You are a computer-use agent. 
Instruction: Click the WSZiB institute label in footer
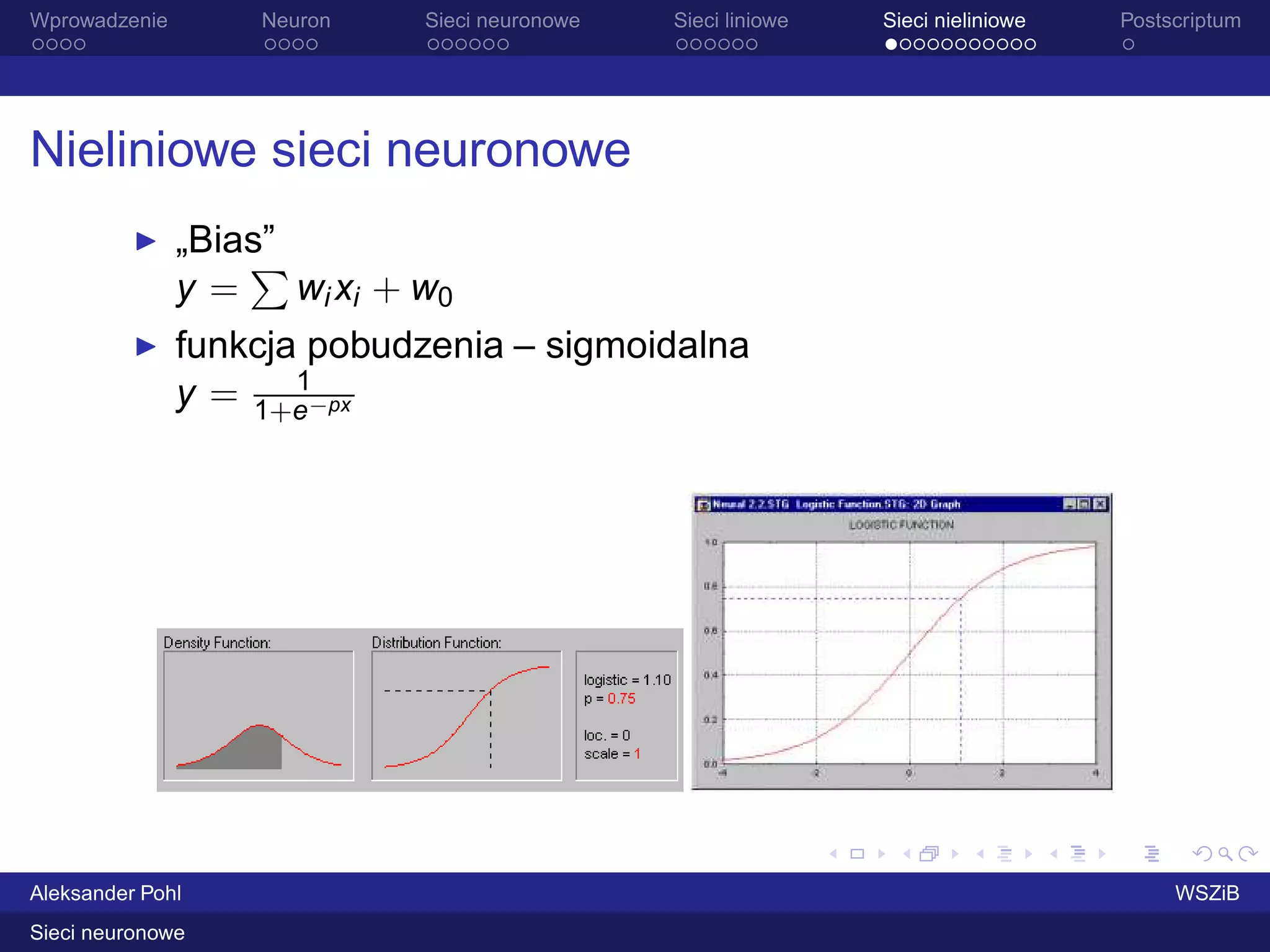1207,893
